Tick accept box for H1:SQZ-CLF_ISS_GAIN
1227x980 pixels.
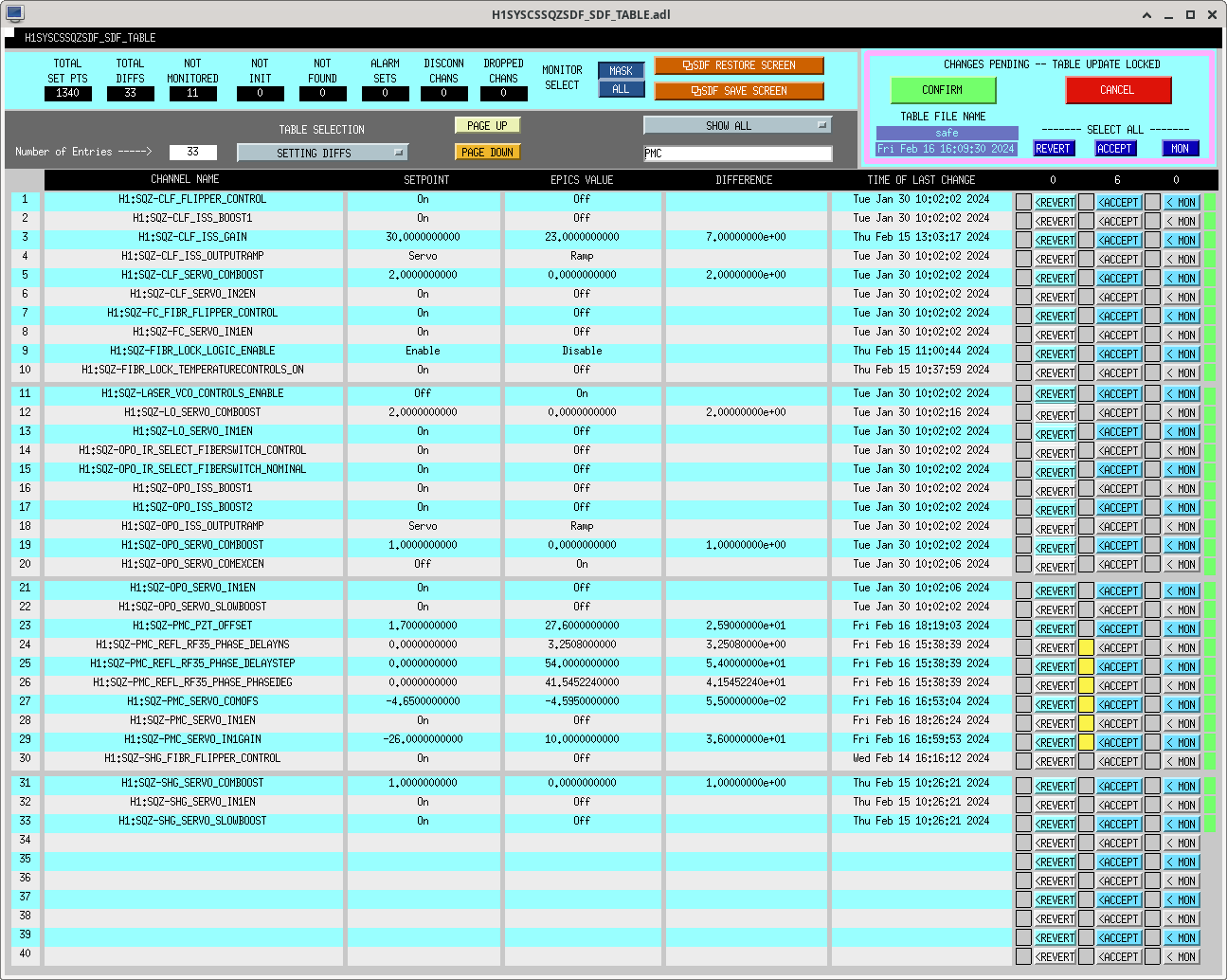tap(1087, 240)
